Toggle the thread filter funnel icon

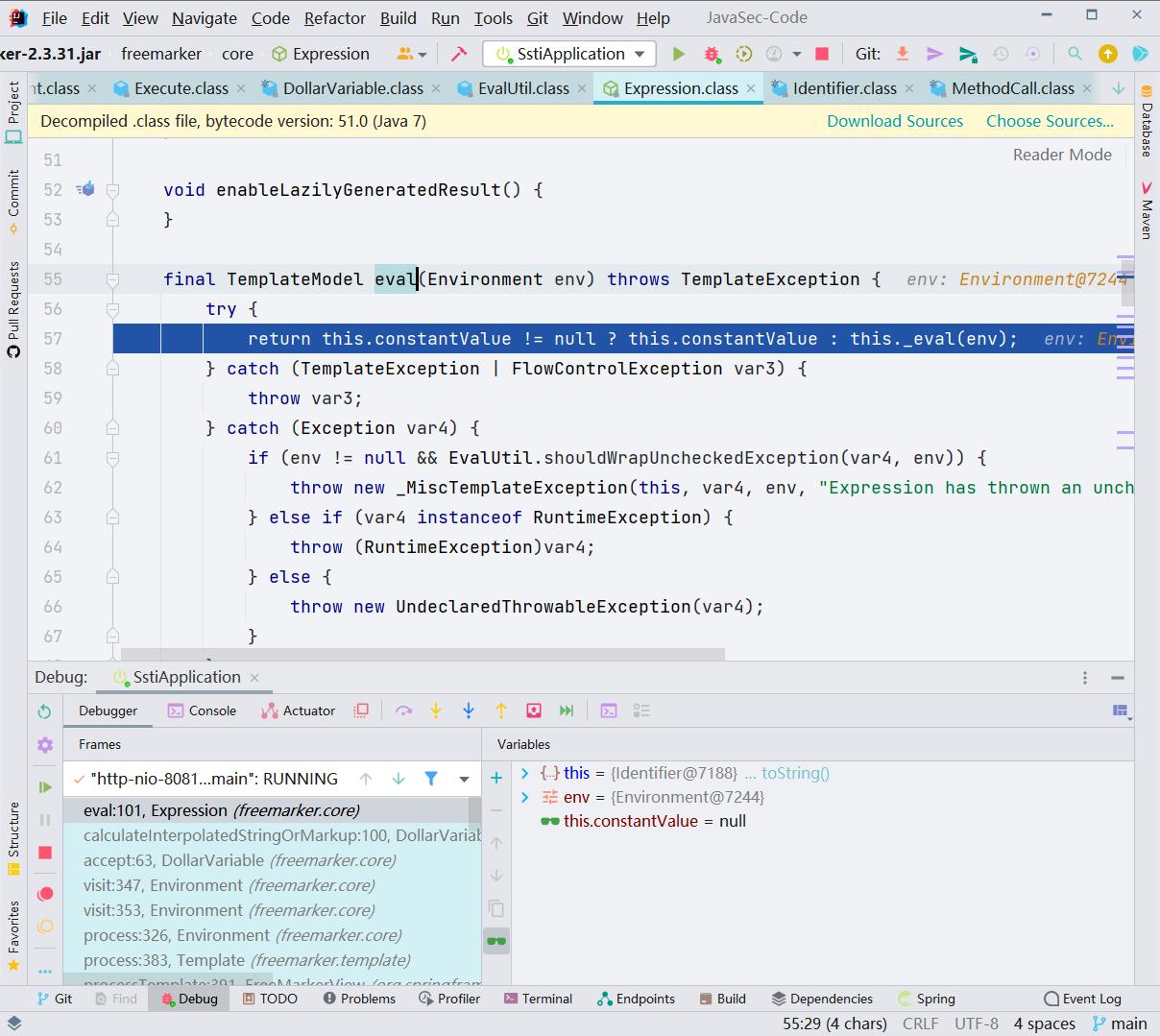point(430,779)
